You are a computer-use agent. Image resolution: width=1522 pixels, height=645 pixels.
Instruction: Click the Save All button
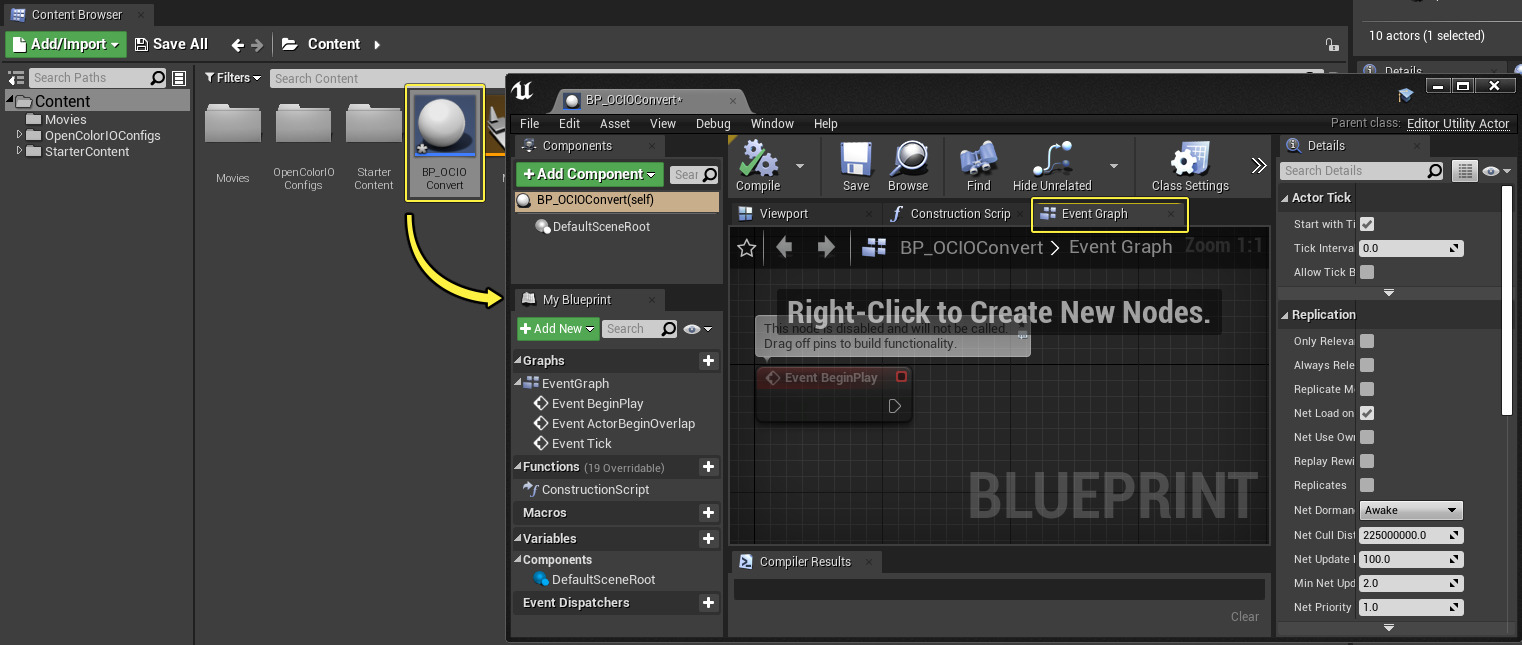[x=171, y=44]
